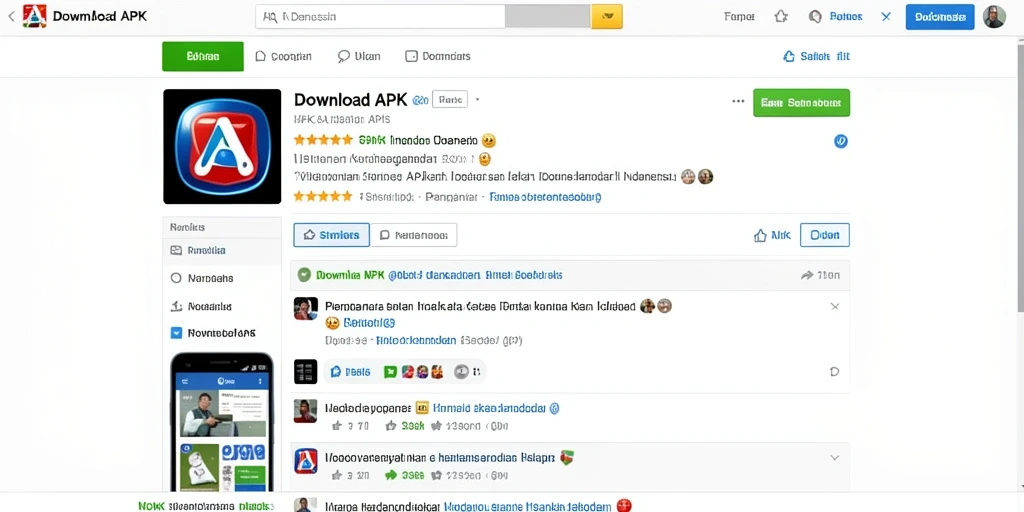This screenshot has width=1024, height=512.
Task: Click the small outlined button beside the heading
Action: tap(450, 99)
